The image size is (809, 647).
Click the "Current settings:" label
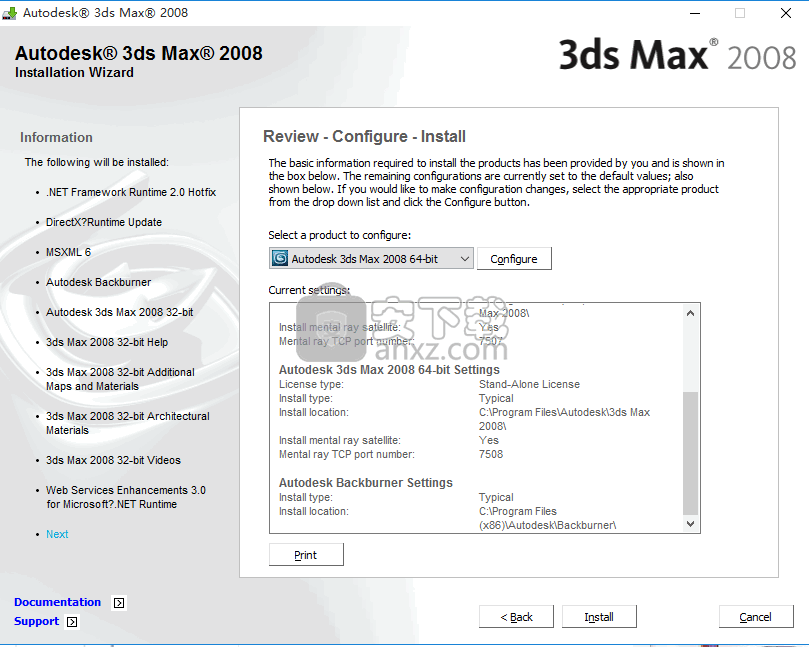(309, 290)
